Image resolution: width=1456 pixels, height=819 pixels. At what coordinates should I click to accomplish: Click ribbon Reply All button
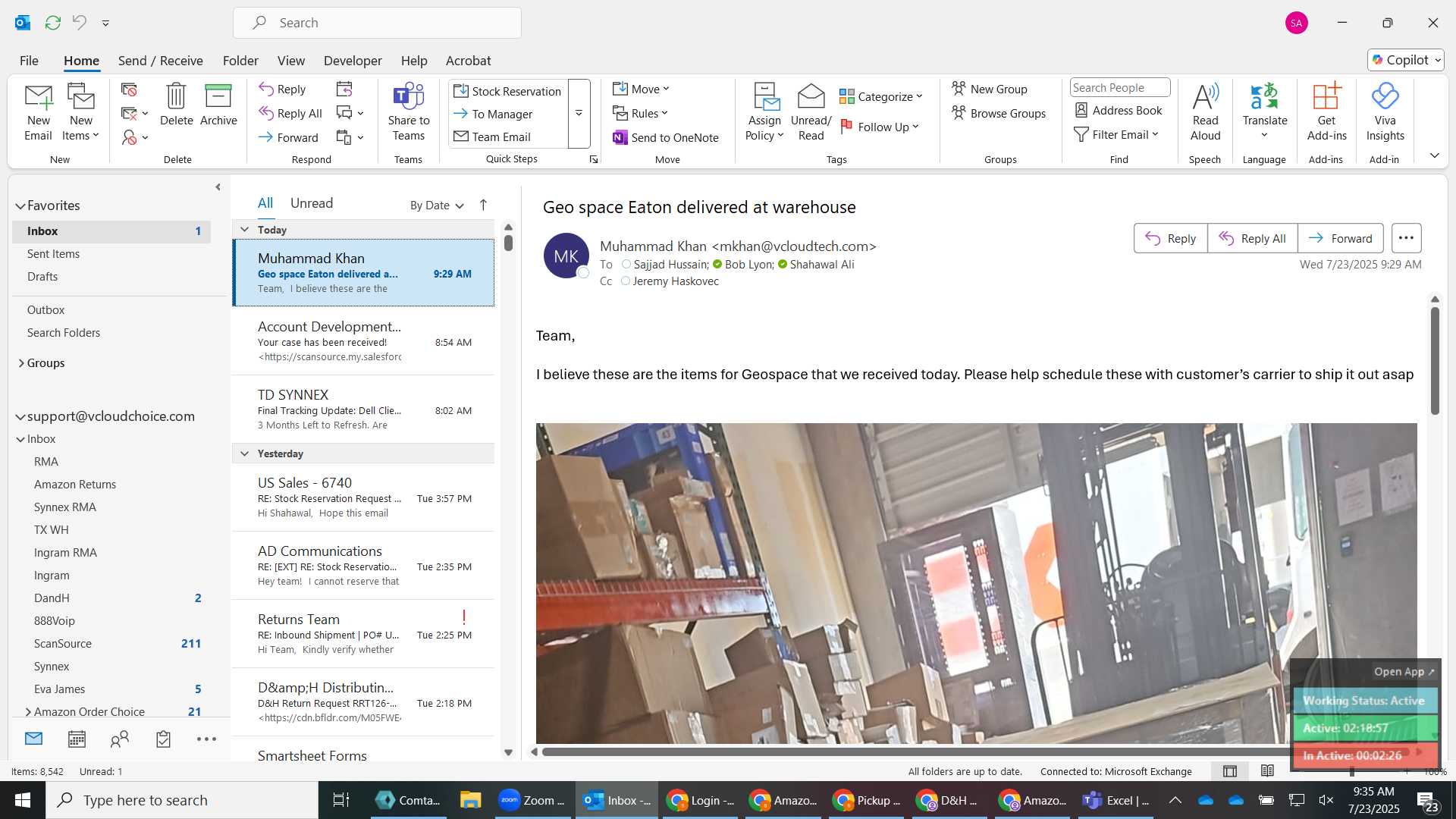point(290,113)
